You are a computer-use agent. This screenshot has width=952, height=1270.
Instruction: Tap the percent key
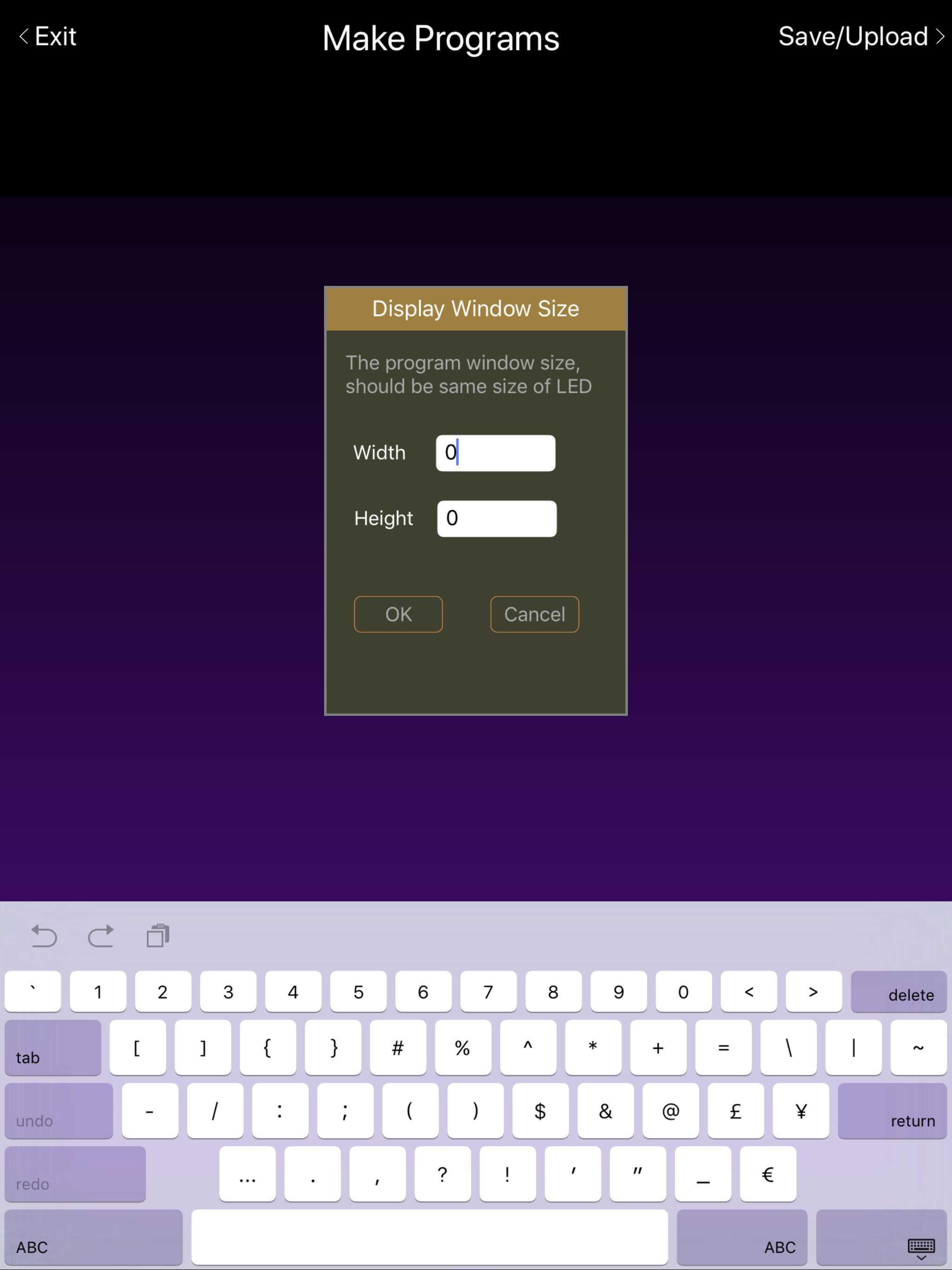(x=463, y=1048)
